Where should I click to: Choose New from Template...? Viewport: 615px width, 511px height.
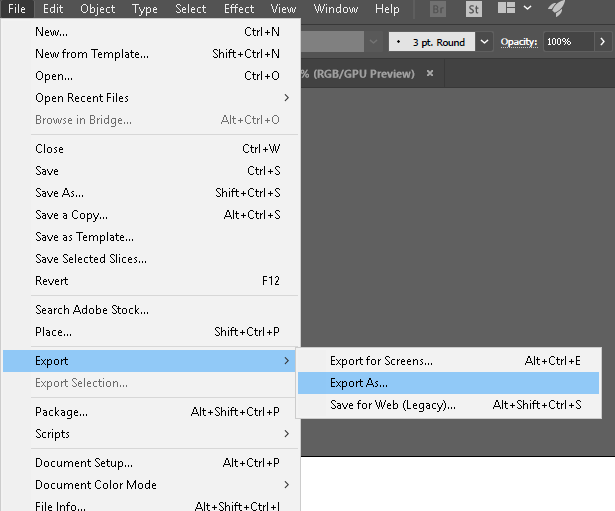point(150,54)
